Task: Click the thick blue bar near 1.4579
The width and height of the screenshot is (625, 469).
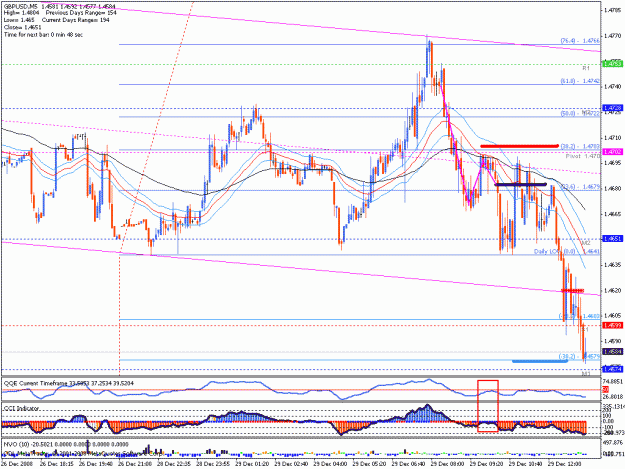Action: point(540,361)
